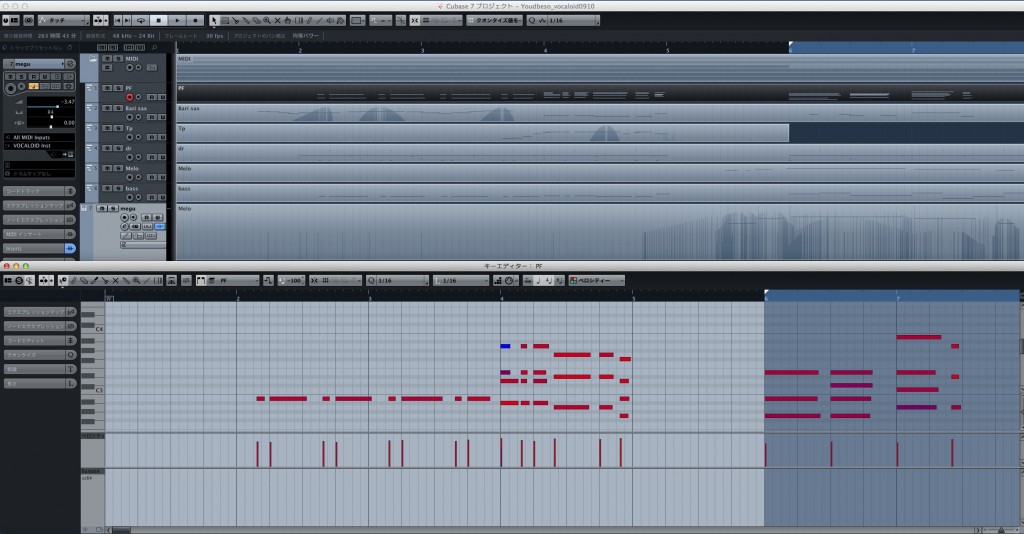Select the Mute X tool in project toolbar
The image size is (1024, 534).
pyautogui.click(x=278, y=20)
